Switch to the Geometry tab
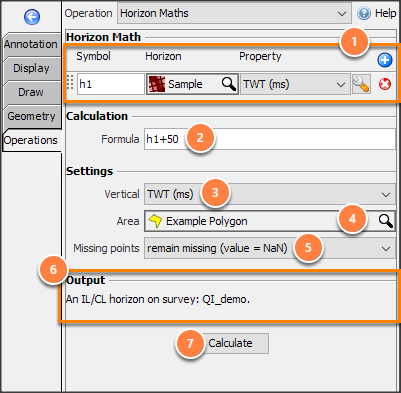 click(31, 116)
